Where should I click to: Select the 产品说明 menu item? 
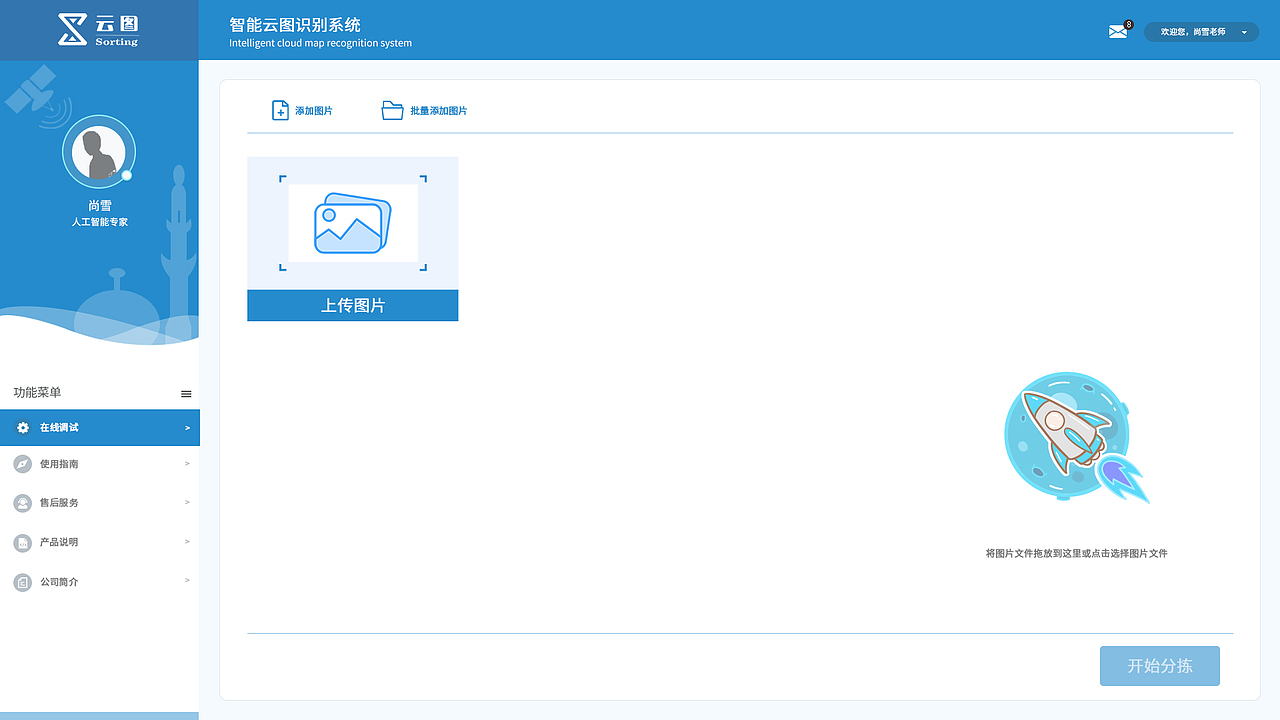99,542
